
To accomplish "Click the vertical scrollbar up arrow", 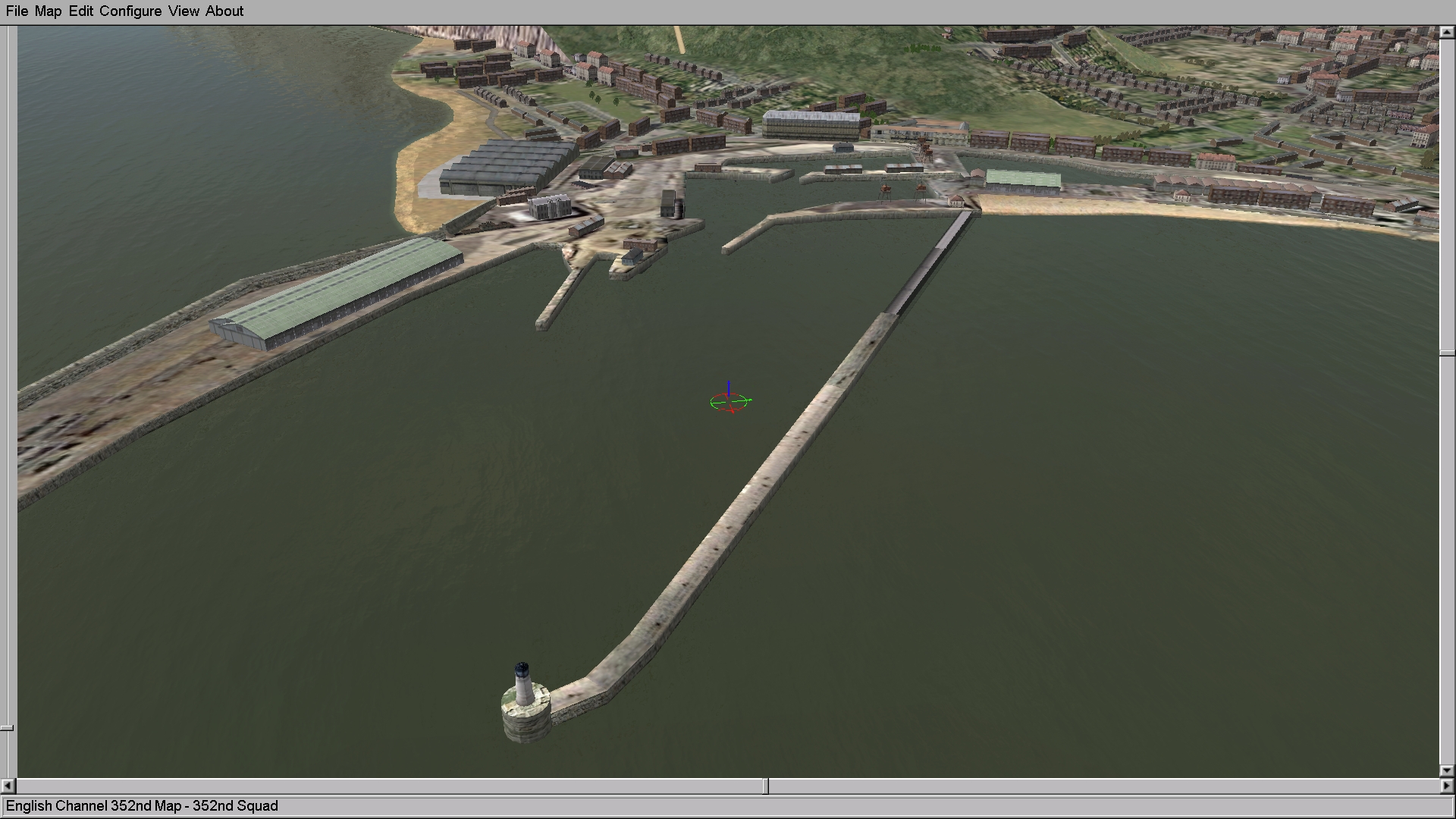I will [x=1447, y=33].
